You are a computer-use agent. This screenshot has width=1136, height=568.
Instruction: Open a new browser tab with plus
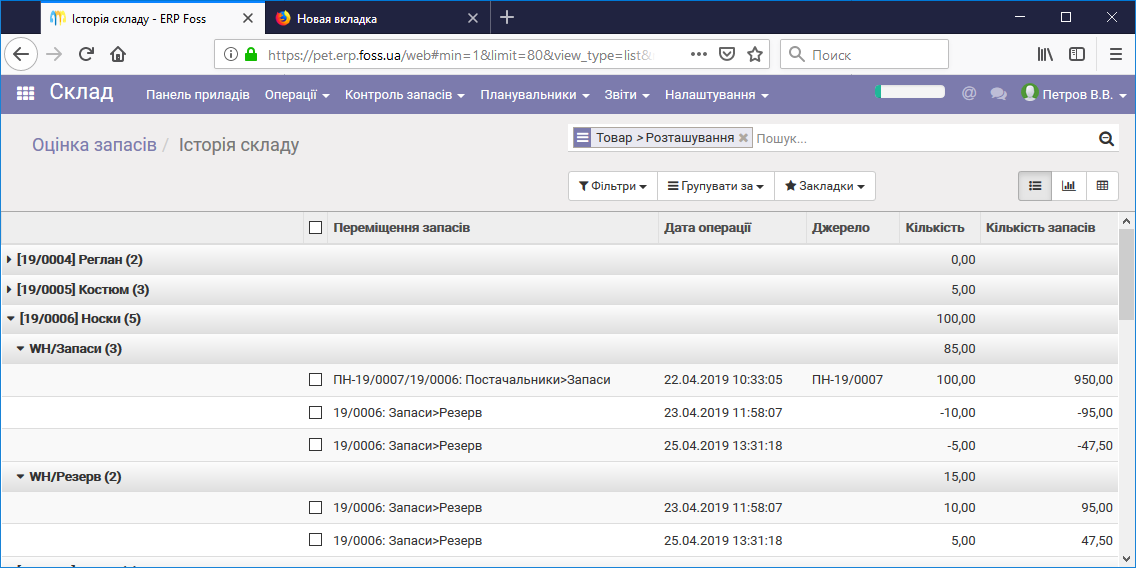coord(507,17)
